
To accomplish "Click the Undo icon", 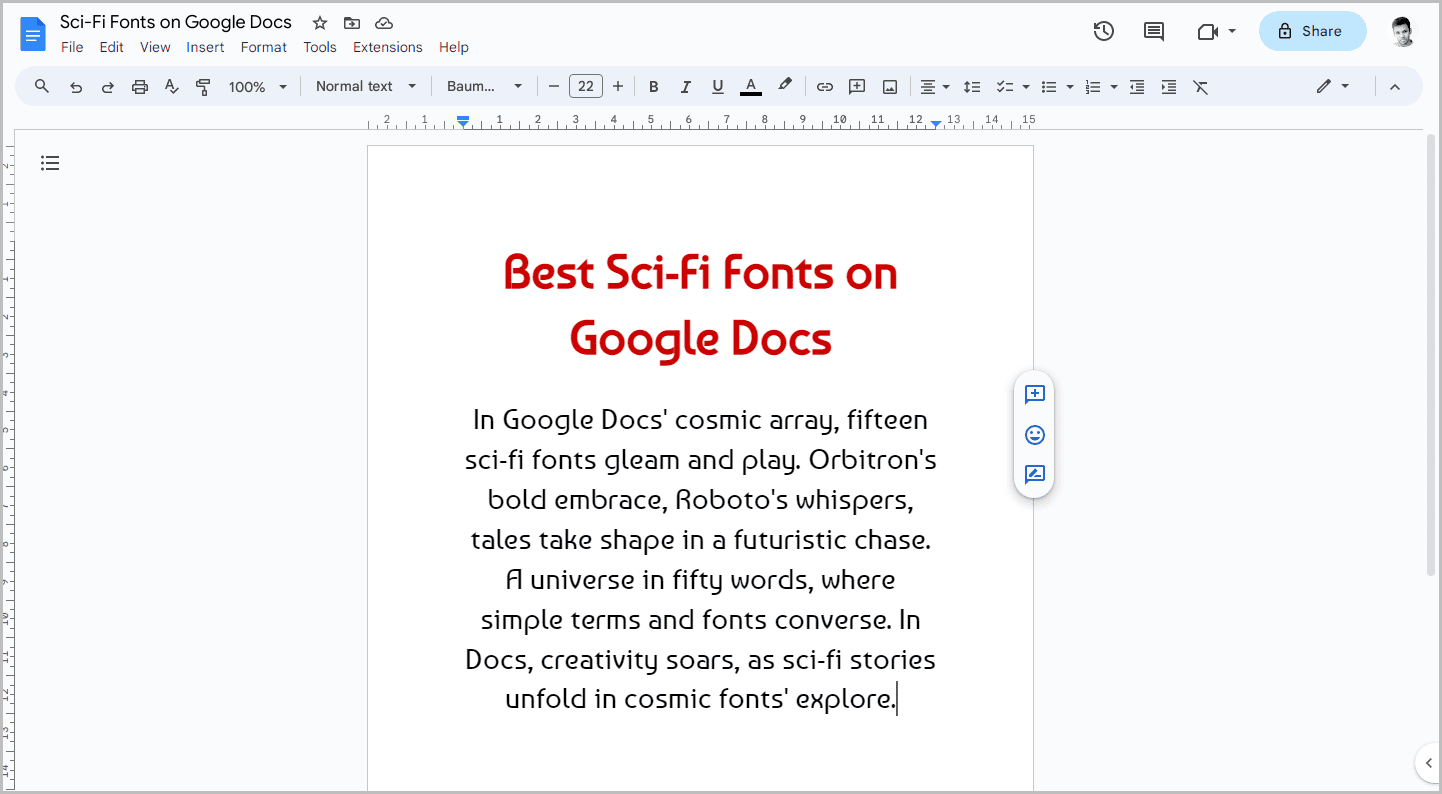I will [76, 86].
